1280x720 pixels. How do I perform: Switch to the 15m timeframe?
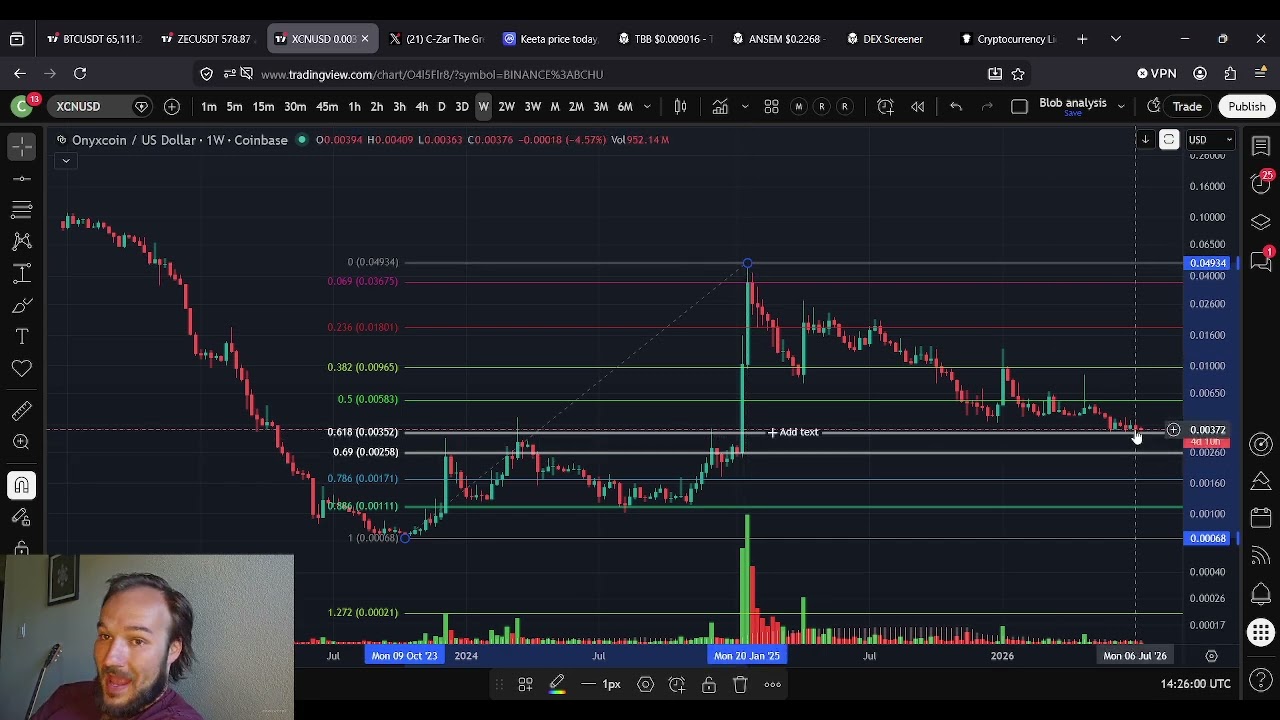263,106
